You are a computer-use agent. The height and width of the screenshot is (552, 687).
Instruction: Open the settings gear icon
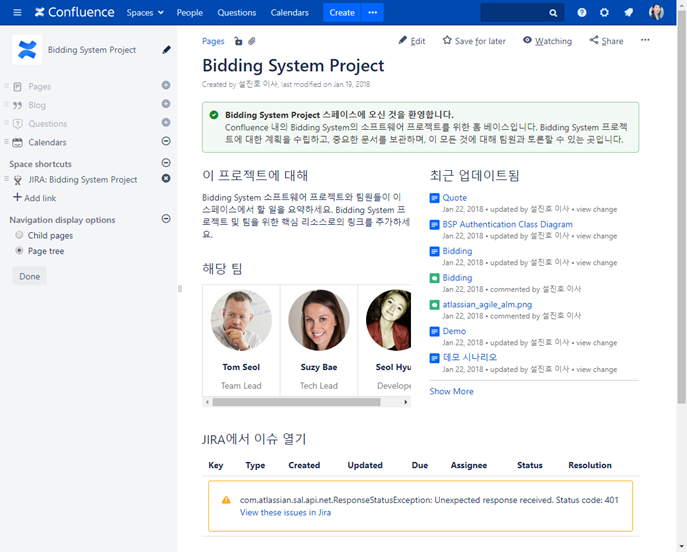(x=604, y=13)
